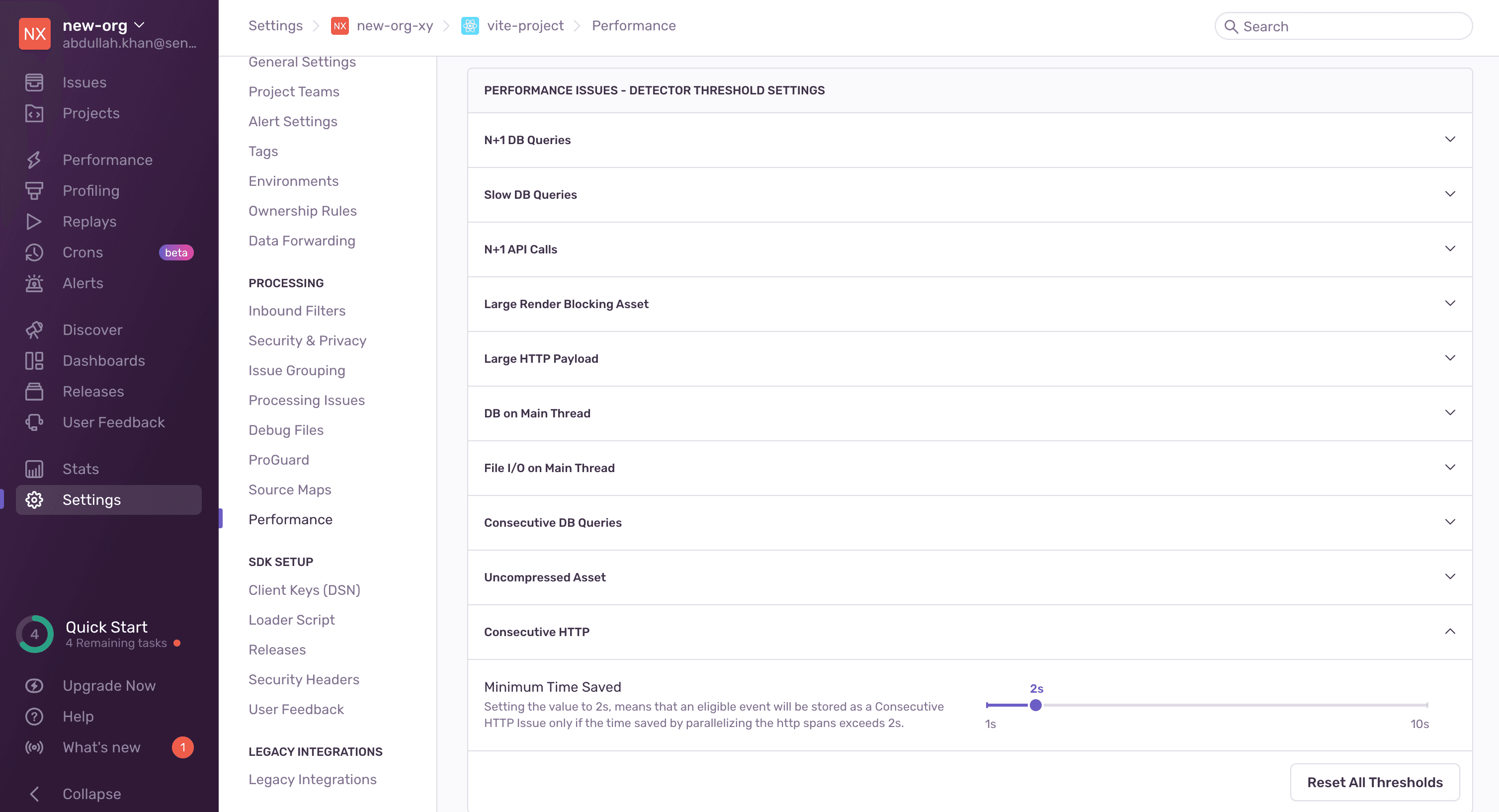Click the Stats bar-chart icon
The height and width of the screenshot is (812, 1499).
34,468
